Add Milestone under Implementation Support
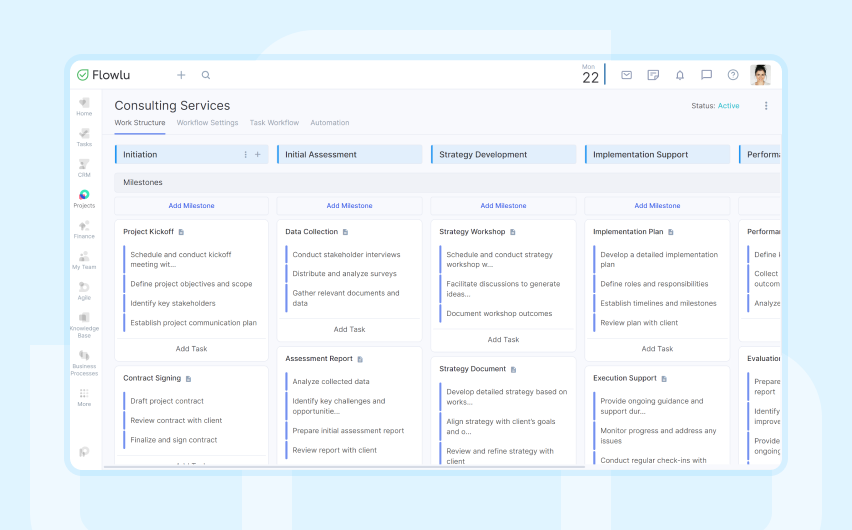Image resolution: width=852 pixels, height=530 pixels. pos(657,205)
